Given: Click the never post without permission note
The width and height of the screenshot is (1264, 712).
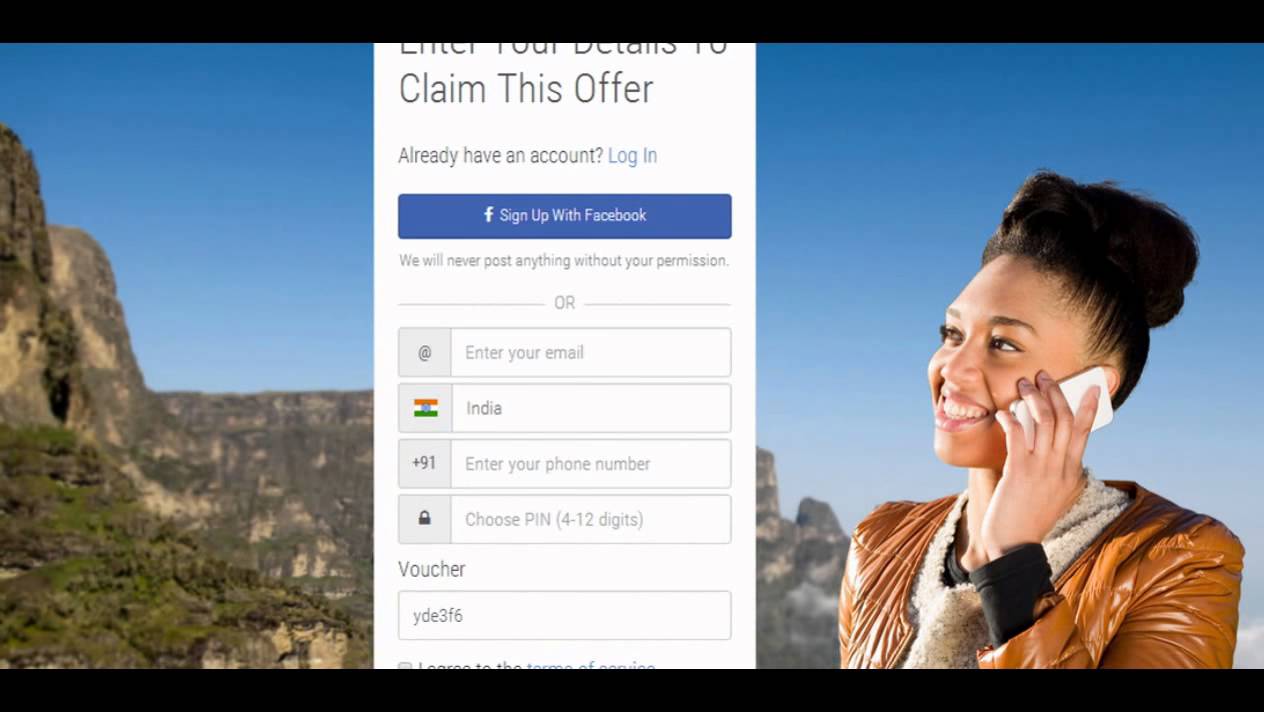Looking at the screenshot, I should pos(564,260).
